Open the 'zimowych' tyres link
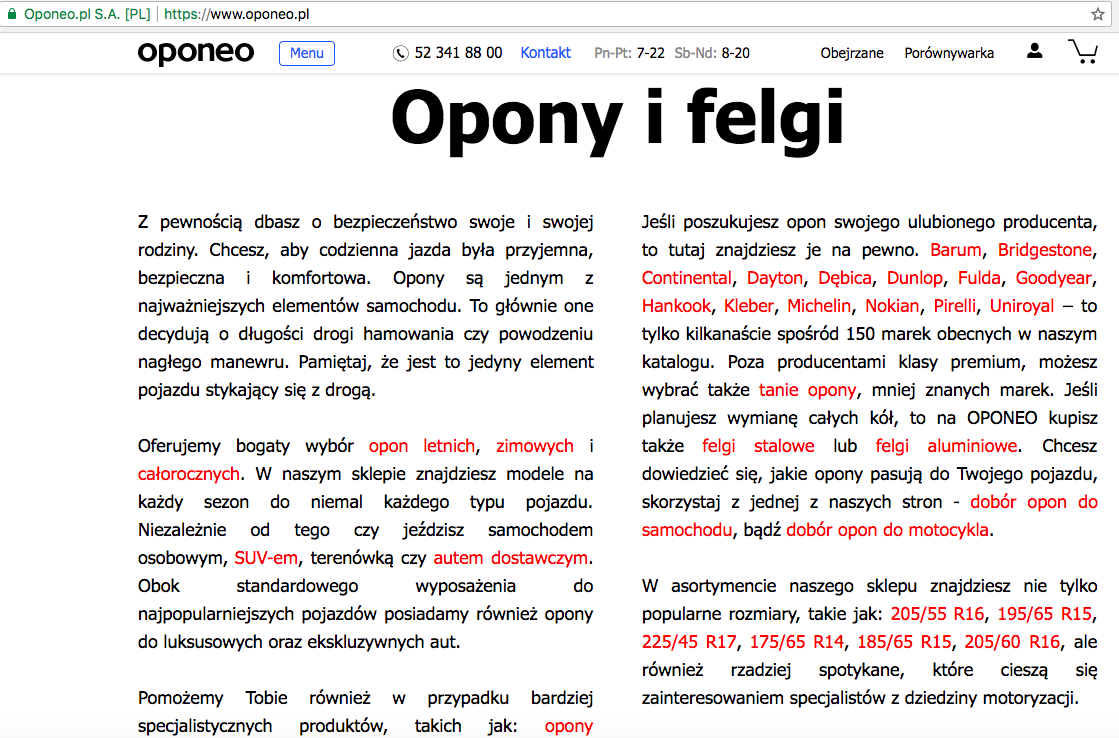The height and width of the screenshot is (738, 1119). click(535, 445)
